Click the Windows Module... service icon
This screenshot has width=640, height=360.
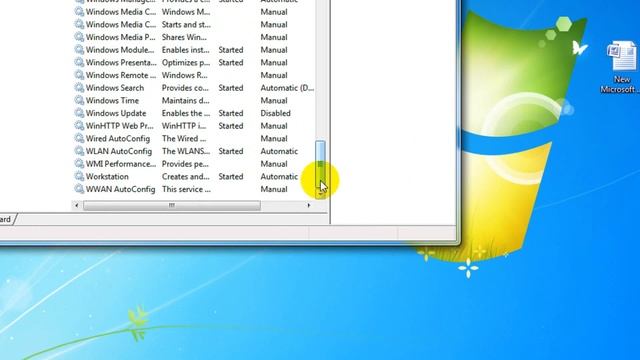click(x=79, y=50)
